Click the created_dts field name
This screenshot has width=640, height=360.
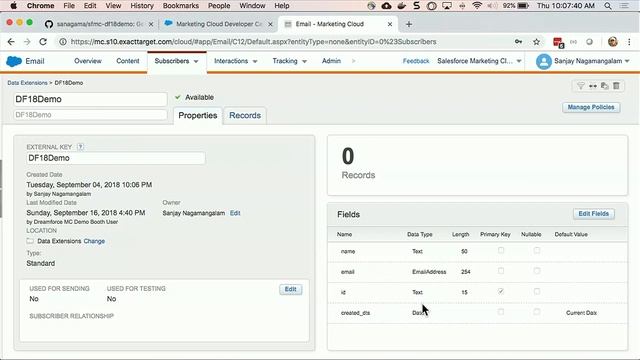(355, 313)
